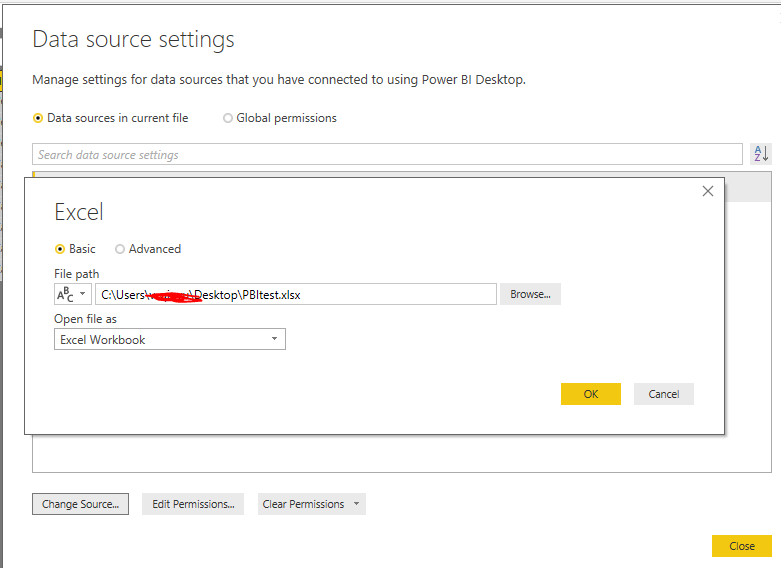Click into the File path text box
The image size is (781, 568).
click(x=296, y=294)
